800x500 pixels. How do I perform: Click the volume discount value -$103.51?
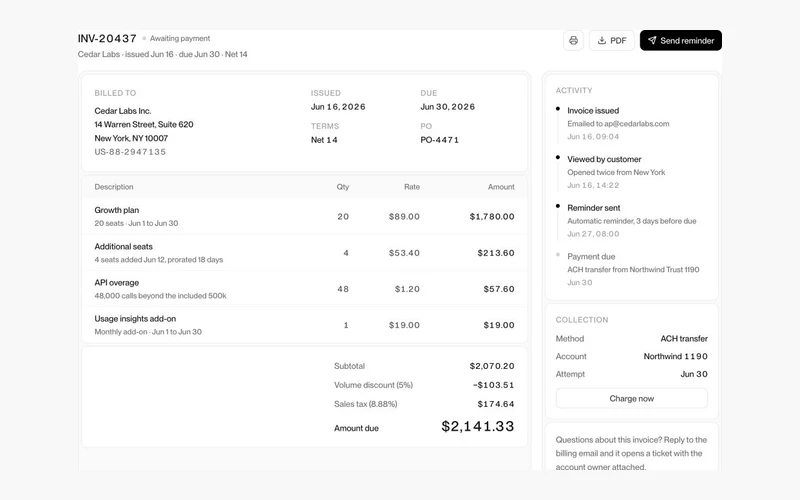tap(493, 385)
